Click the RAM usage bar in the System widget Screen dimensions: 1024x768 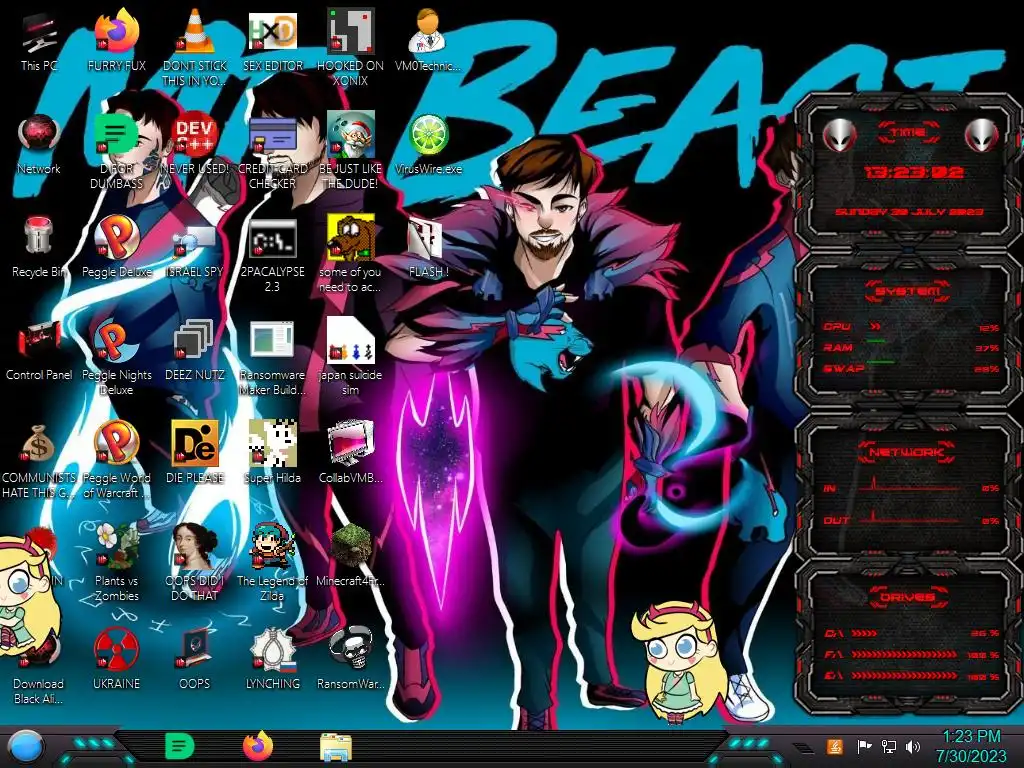click(x=876, y=342)
